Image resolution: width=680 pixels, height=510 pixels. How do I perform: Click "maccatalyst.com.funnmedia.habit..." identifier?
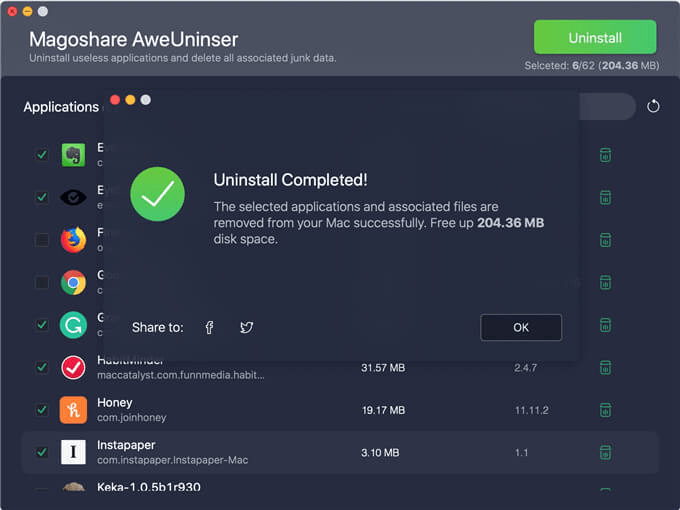click(x=180, y=375)
